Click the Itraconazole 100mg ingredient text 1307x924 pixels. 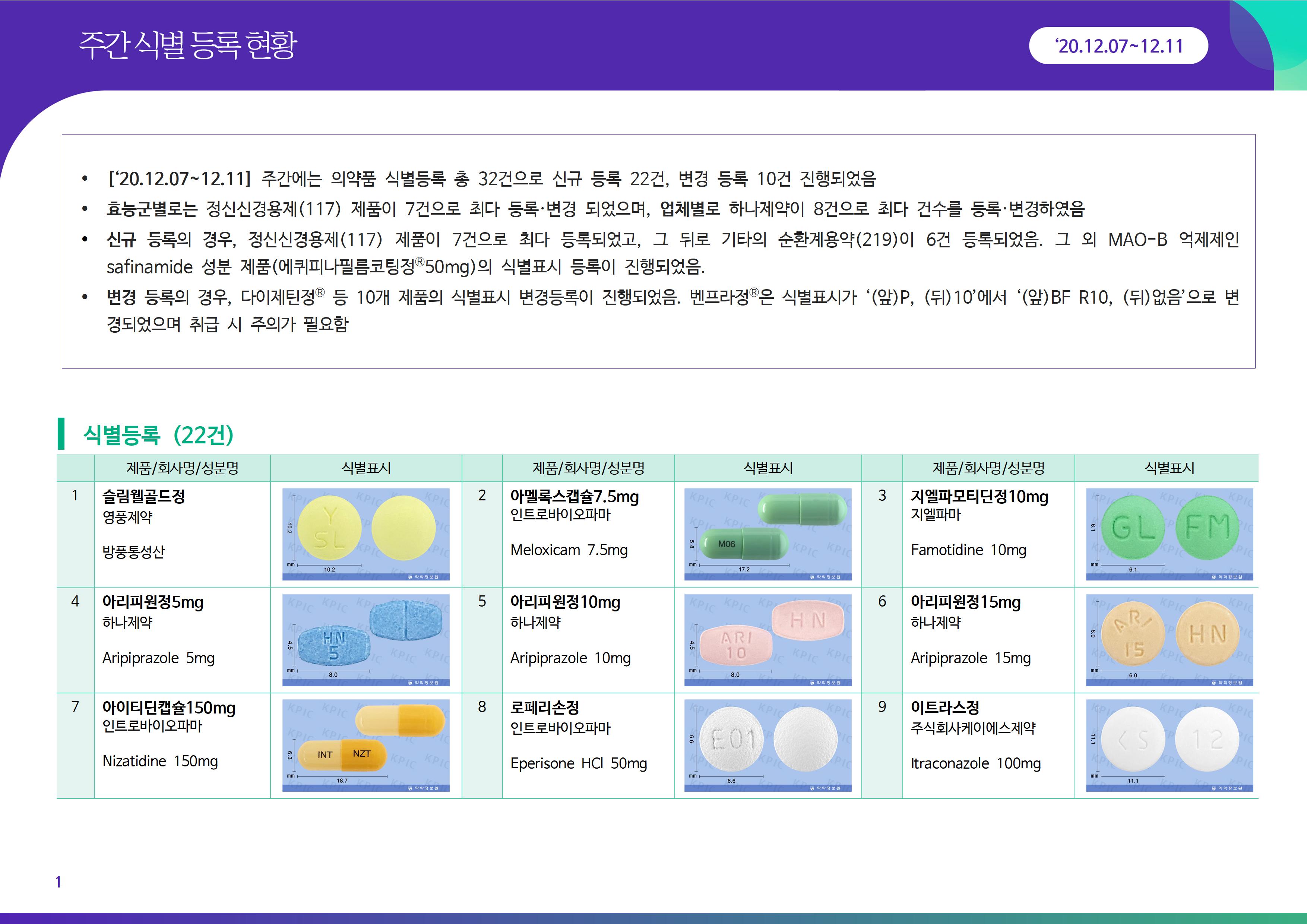(x=975, y=763)
